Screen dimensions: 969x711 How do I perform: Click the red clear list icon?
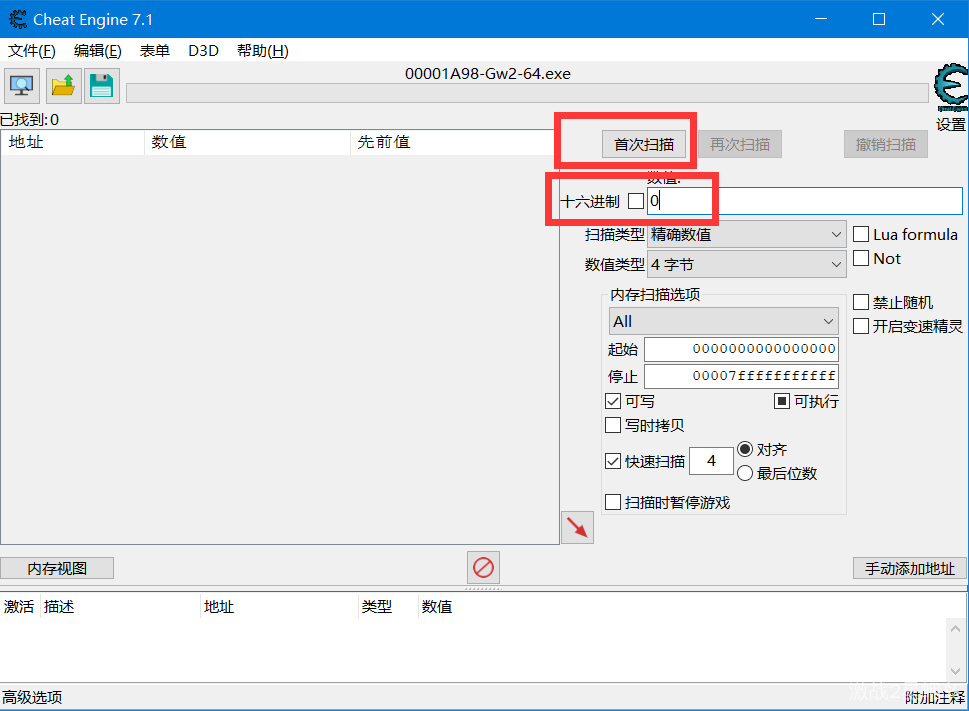click(x=483, y=567)
